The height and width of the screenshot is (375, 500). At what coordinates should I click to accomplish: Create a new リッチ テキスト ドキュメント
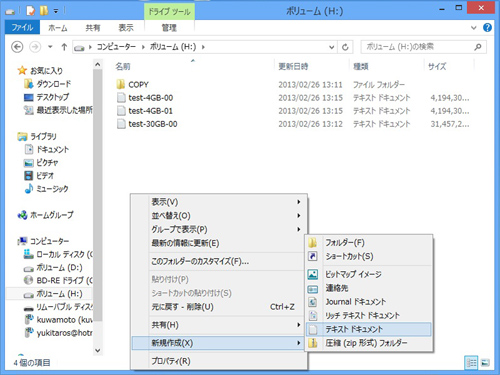click(x=369, y=315)
